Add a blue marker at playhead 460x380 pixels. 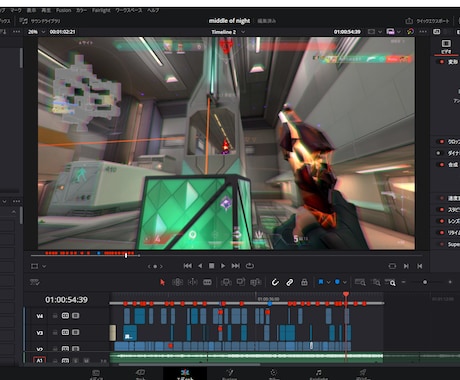(337, 282)
